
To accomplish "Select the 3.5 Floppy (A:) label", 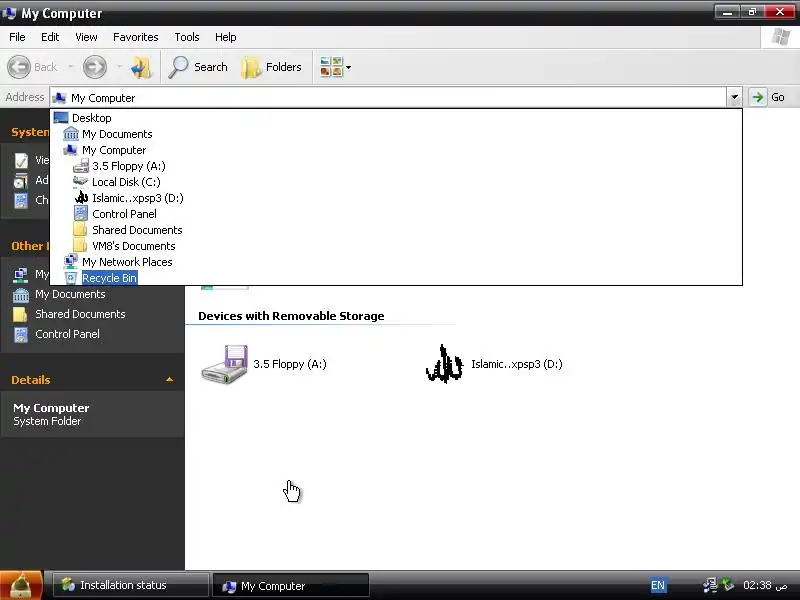I will coord(290,364).
